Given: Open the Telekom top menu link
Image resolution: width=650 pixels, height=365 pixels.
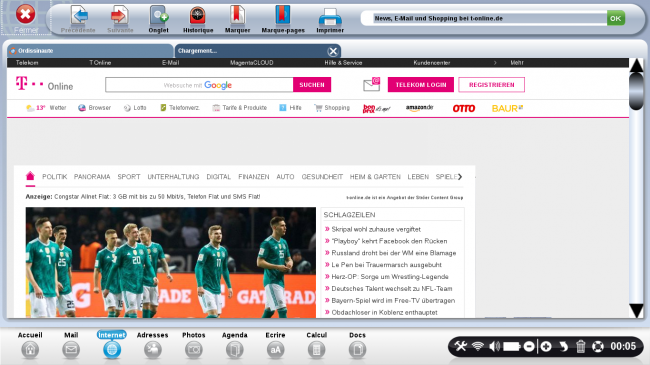Looking at the screenshot, I should coord(27,63).
